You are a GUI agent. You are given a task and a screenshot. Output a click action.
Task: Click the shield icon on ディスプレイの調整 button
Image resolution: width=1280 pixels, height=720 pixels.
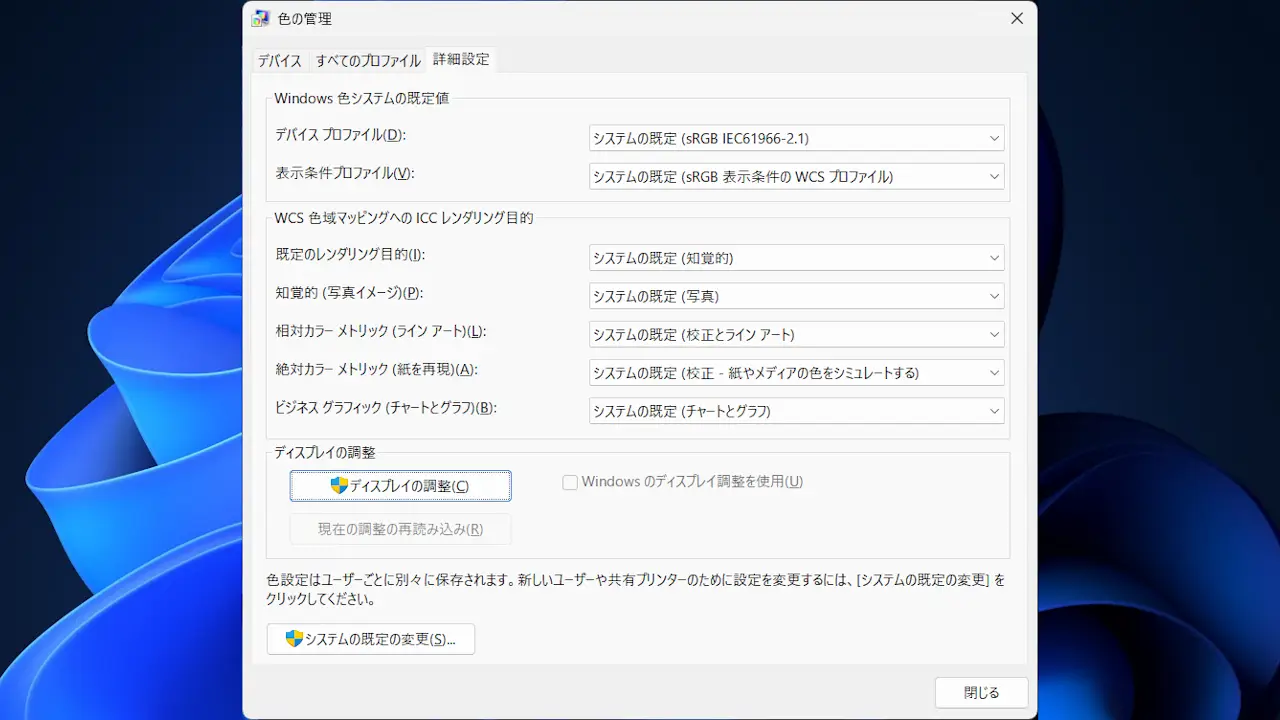pyautogui.click(x=339, y=486)
